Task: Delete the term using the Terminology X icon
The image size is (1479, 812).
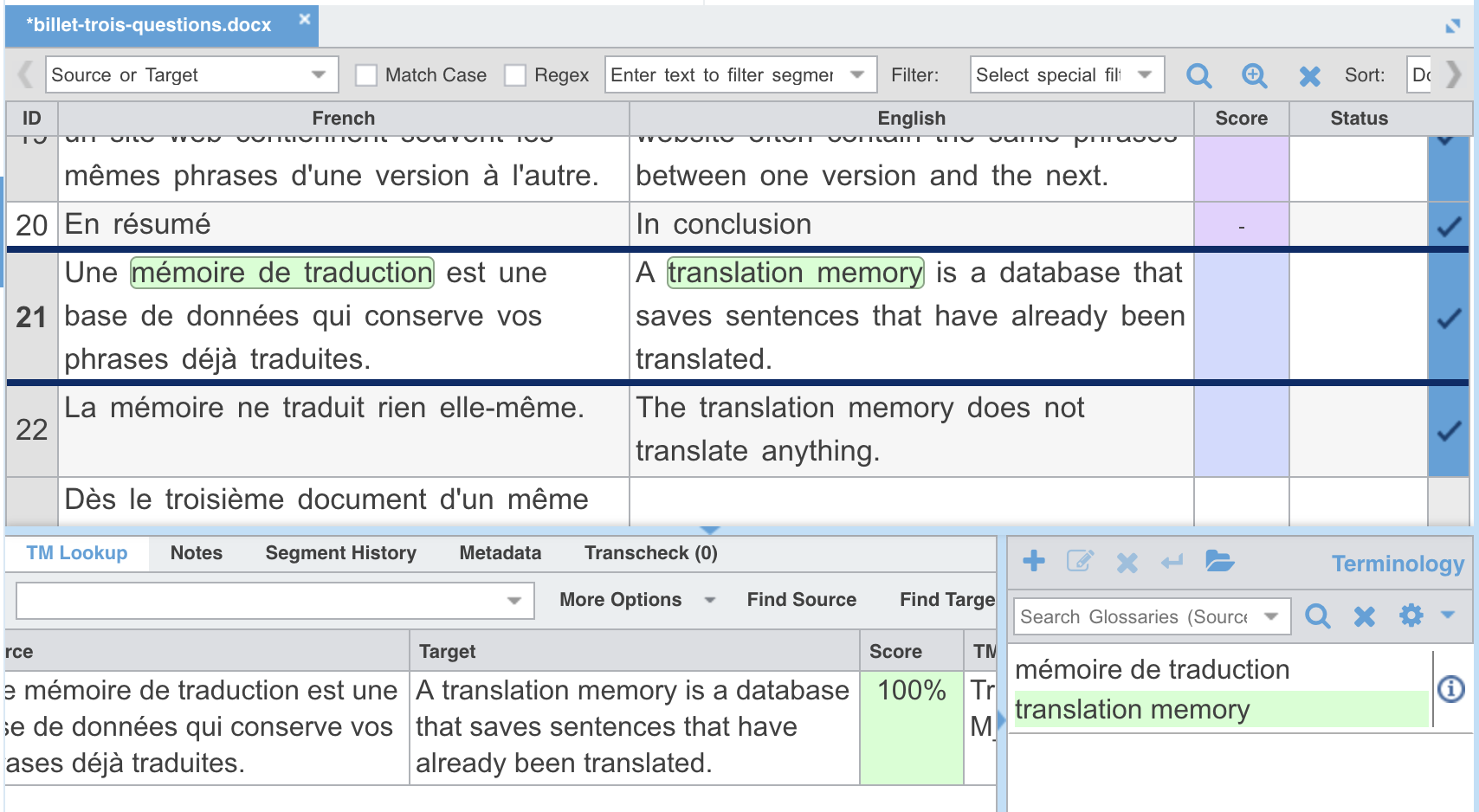Action: point(1127,563)
